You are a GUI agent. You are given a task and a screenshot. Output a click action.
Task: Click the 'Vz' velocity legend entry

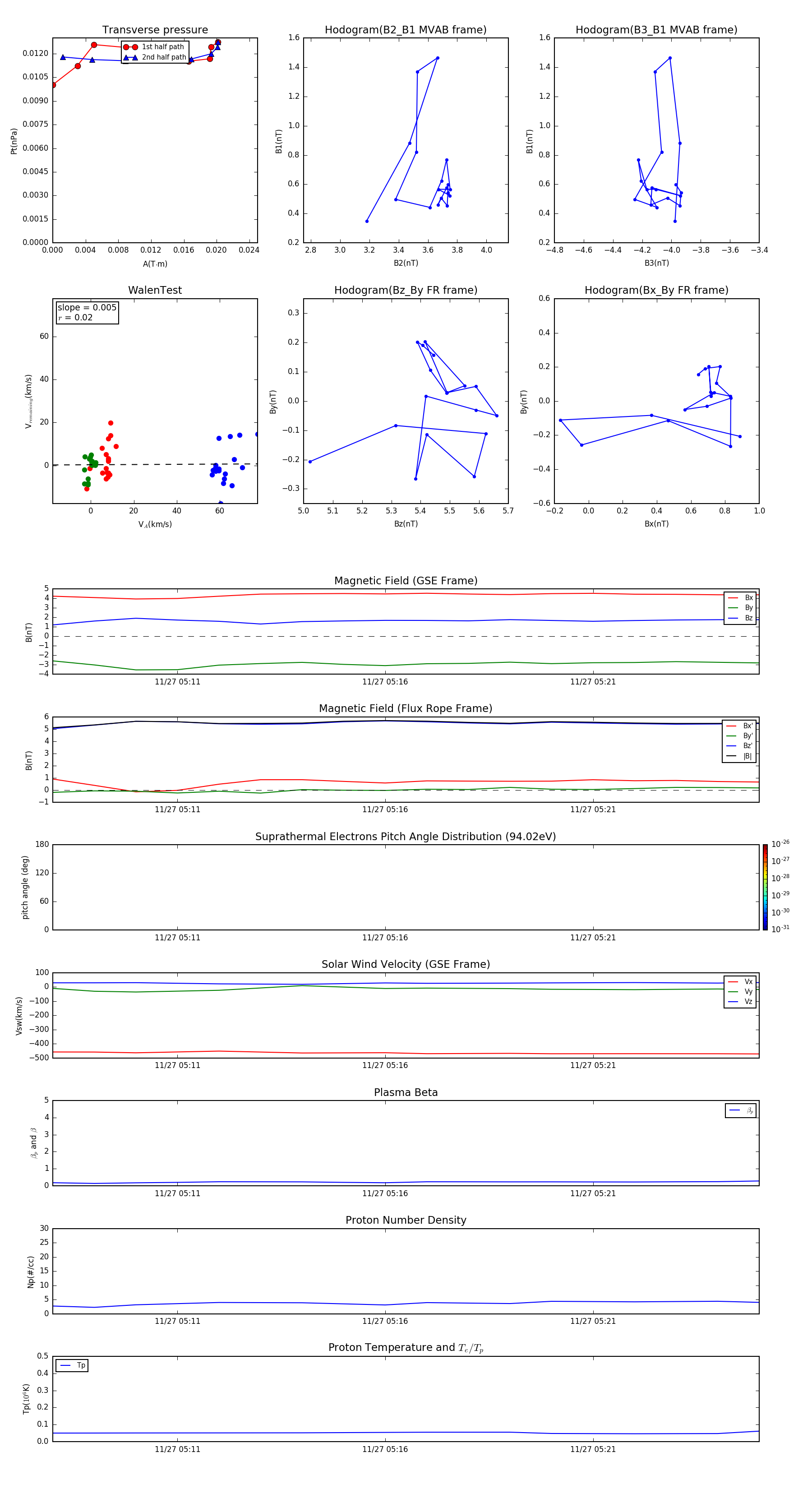click(x=740, y=1002)
